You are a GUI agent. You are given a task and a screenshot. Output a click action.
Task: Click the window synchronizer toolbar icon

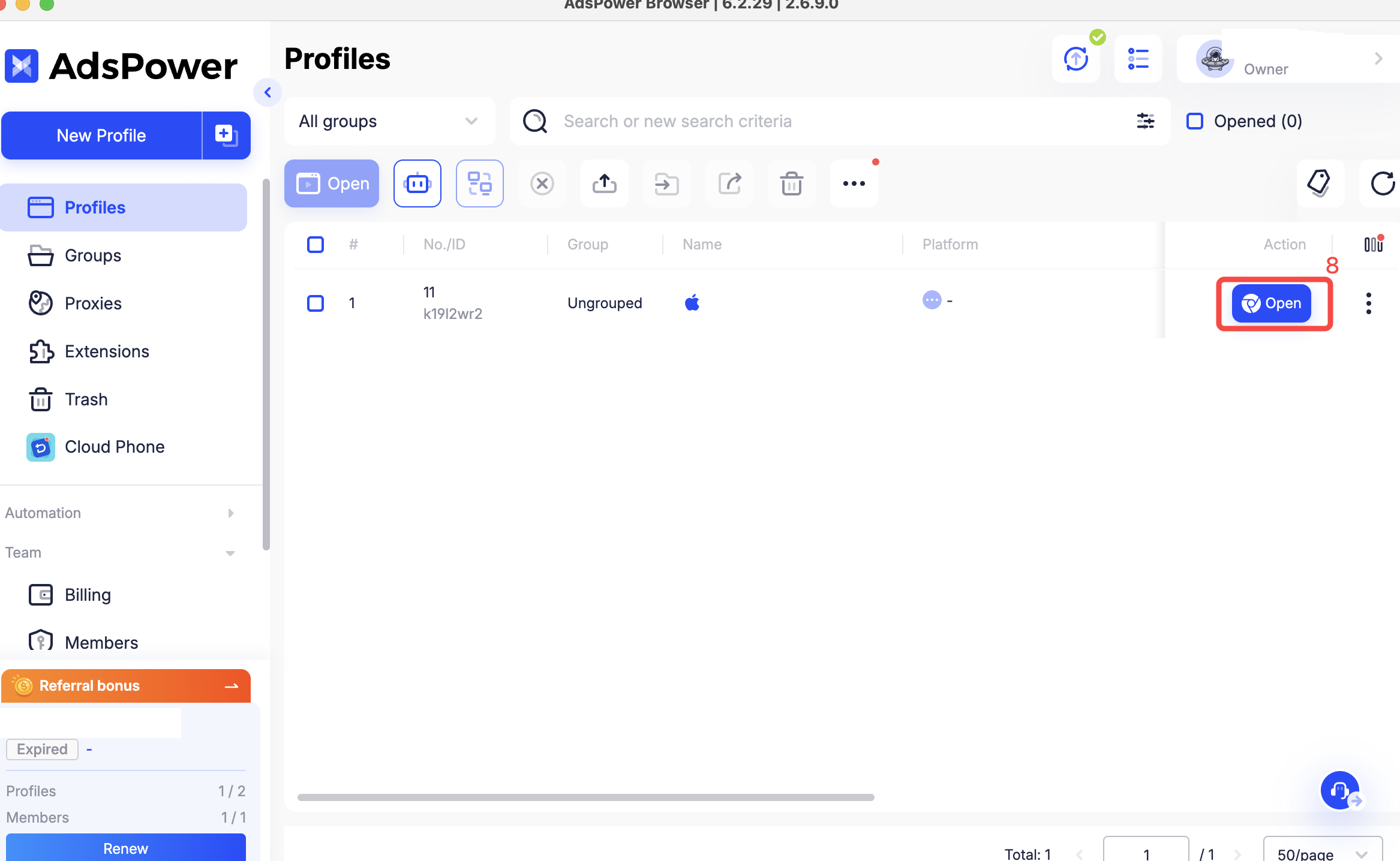479,183
